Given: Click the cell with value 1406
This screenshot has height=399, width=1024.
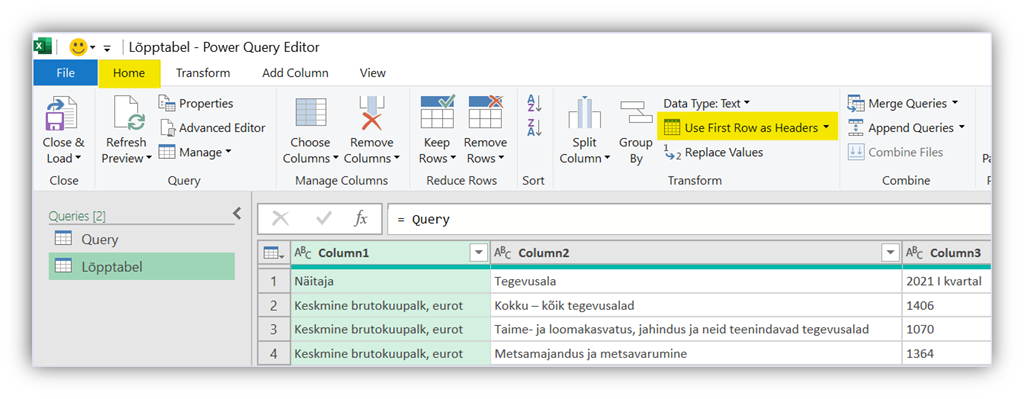Looking at the screenshot, I should (947, 306).
